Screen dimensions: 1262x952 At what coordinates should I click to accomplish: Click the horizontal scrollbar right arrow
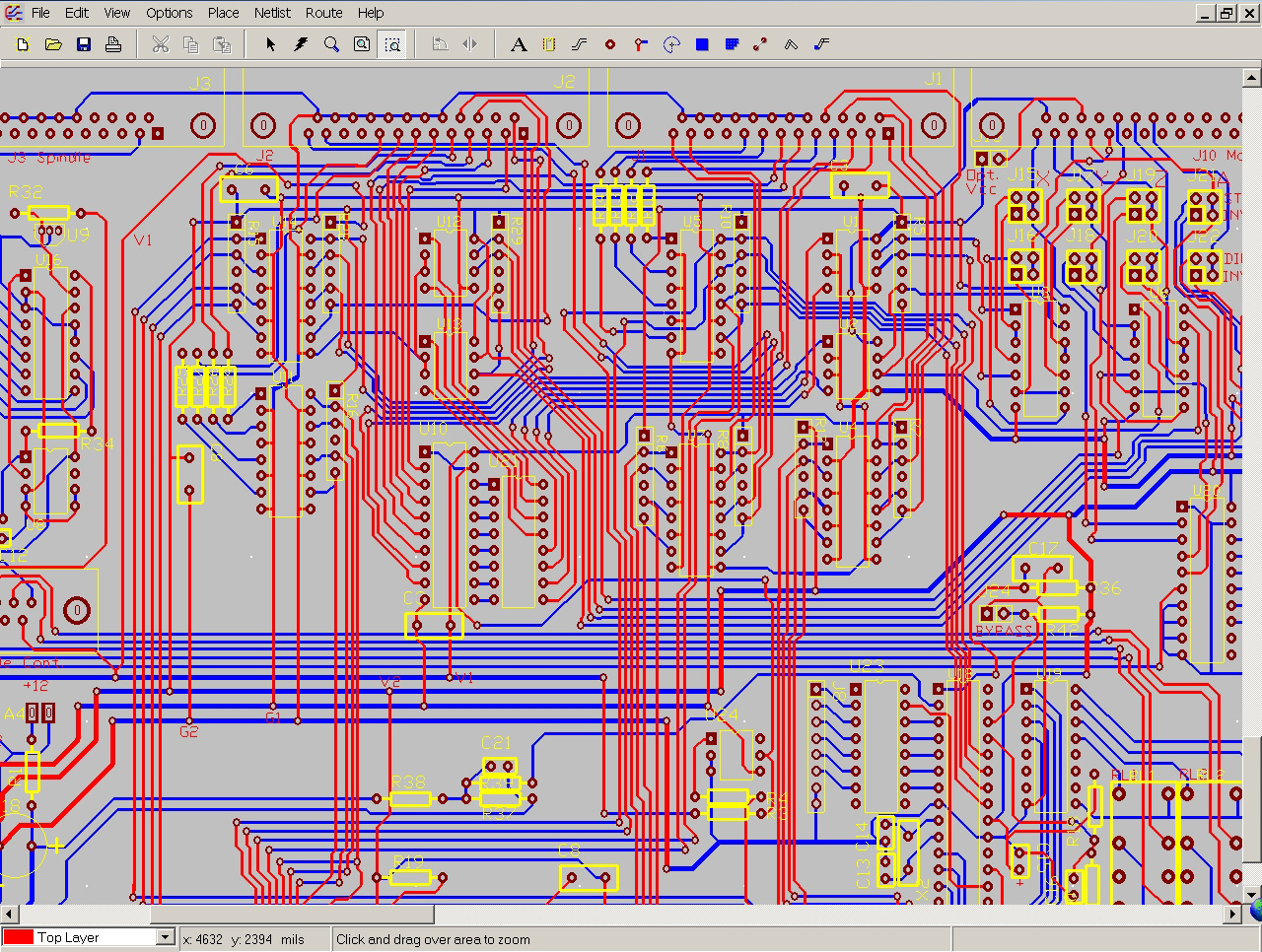[x=1232, y=914]
